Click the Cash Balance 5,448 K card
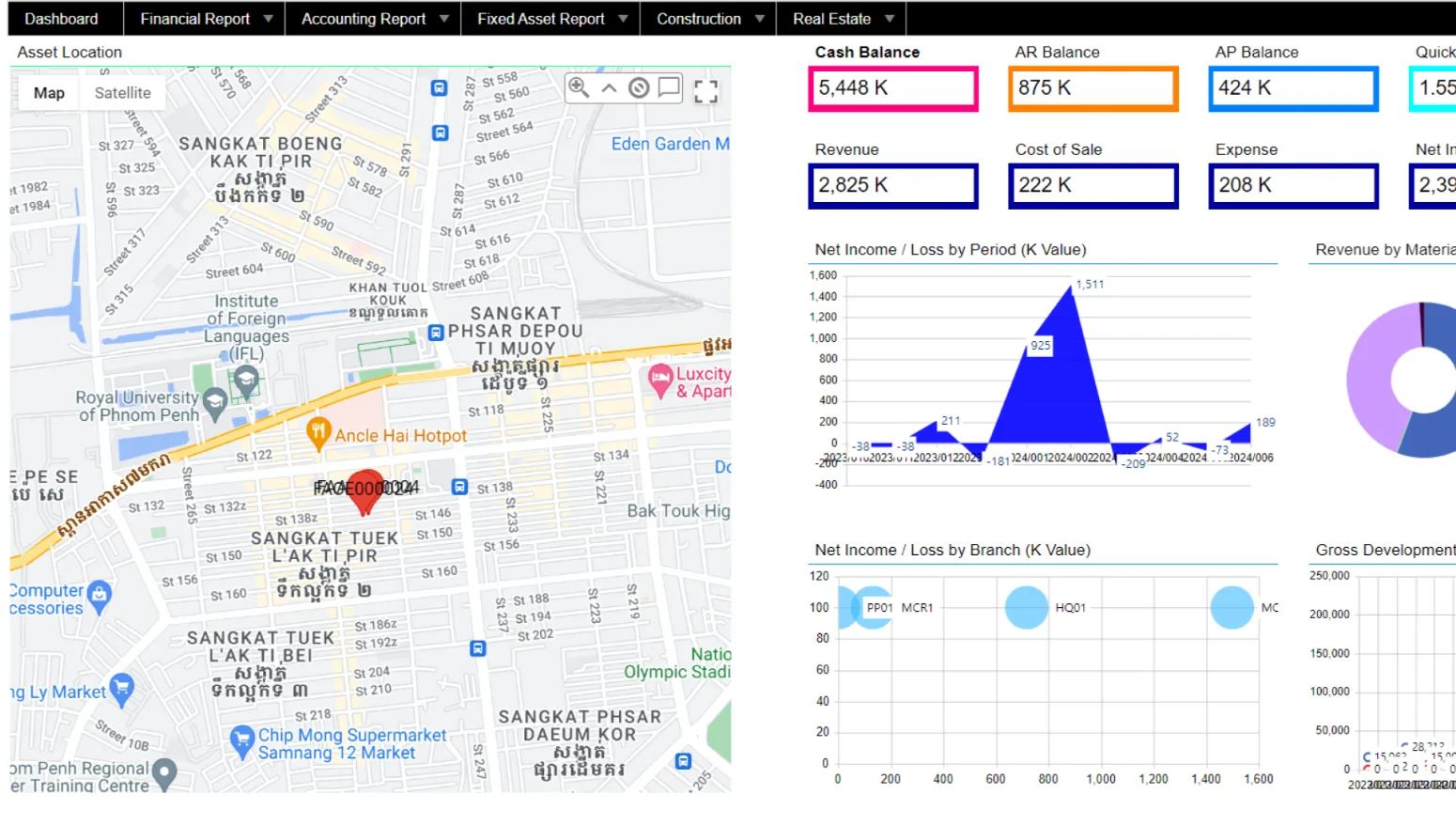The height and width of the screenshot is (825, 1456). 893,88
